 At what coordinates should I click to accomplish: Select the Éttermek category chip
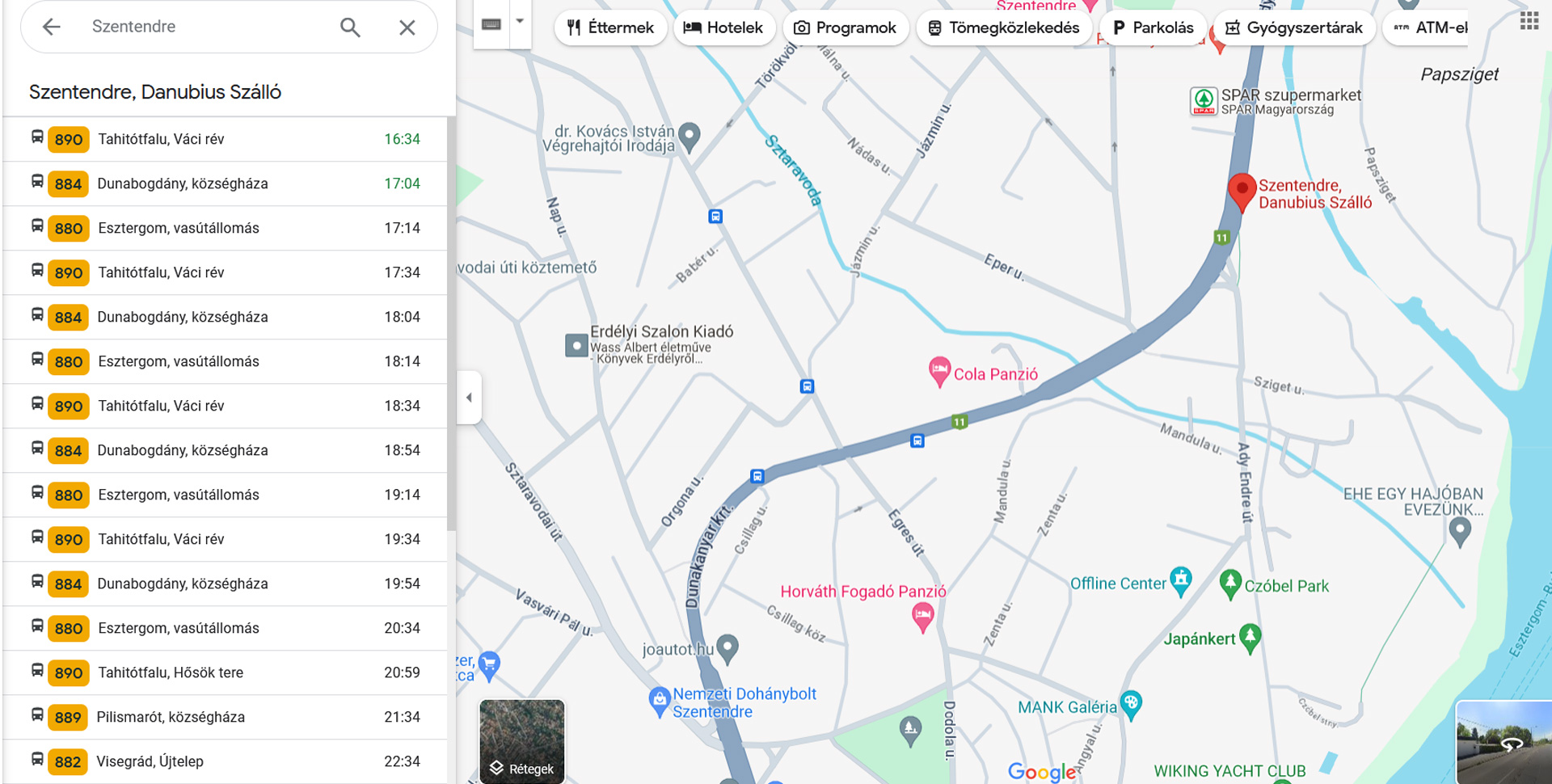point(610,27)
